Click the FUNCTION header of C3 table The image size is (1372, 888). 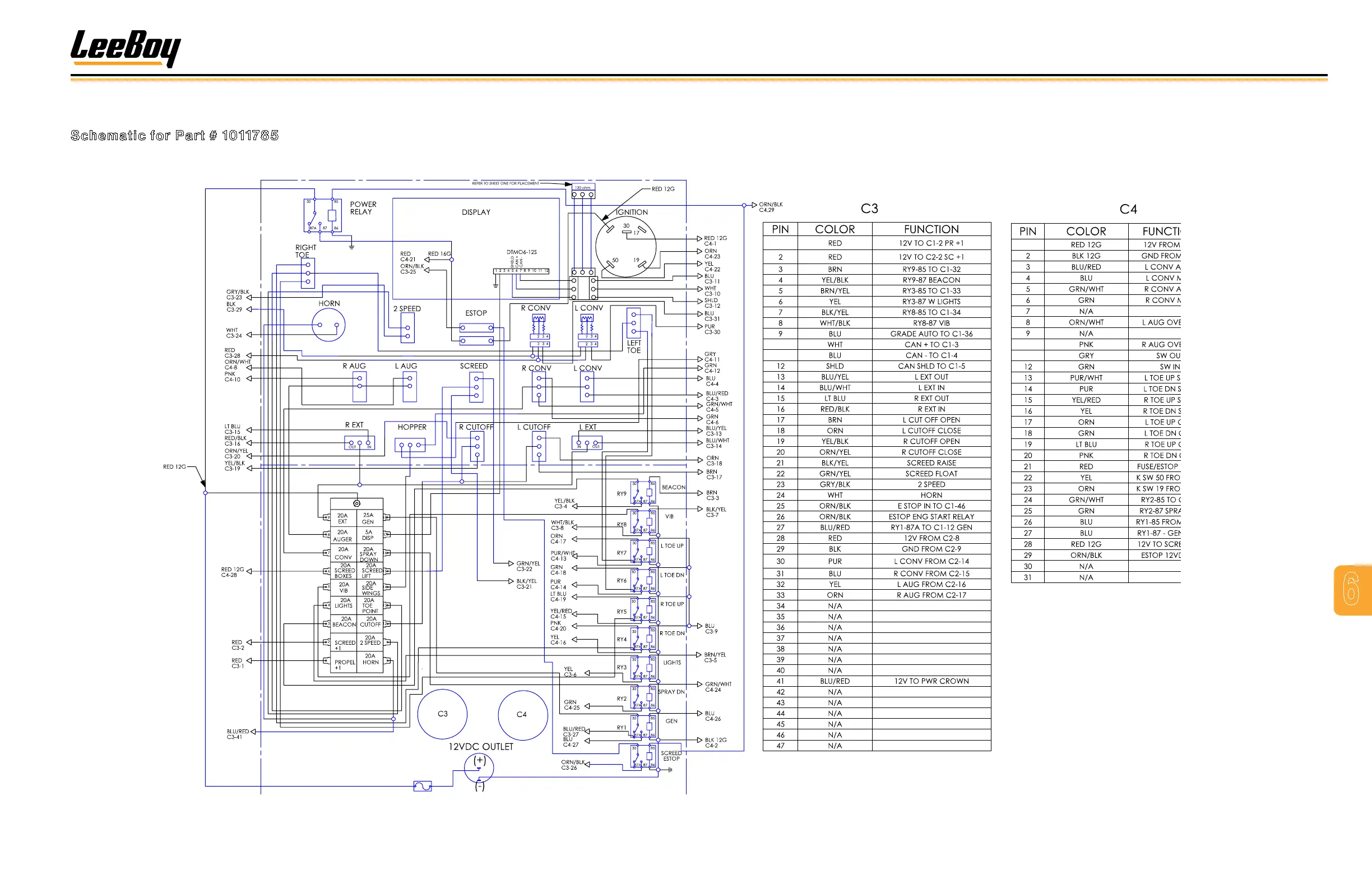pyautogui.click(x=930, y=229)
